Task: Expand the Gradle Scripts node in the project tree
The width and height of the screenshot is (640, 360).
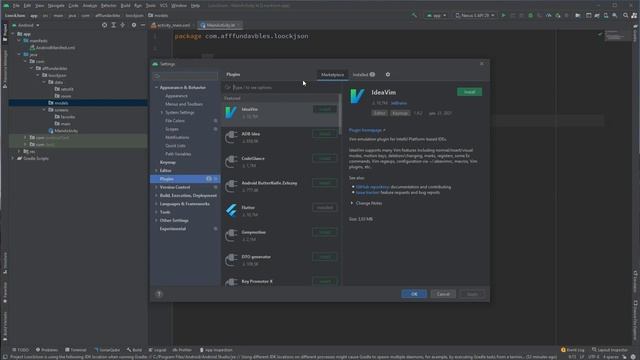Action: pos(13,158)
